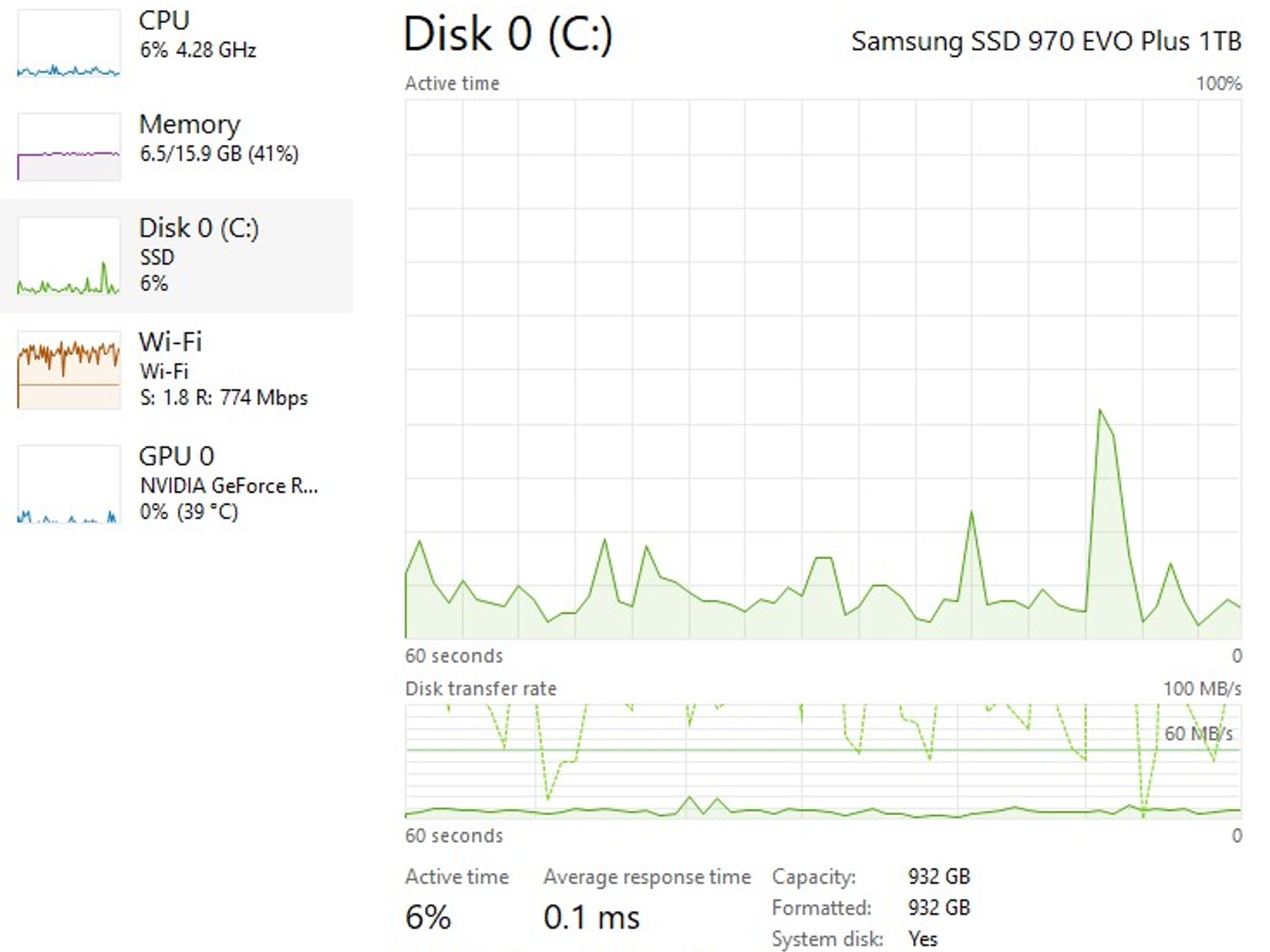Click the Wi-Fi send/receive Mbps readout

click(x=223, y=397)
